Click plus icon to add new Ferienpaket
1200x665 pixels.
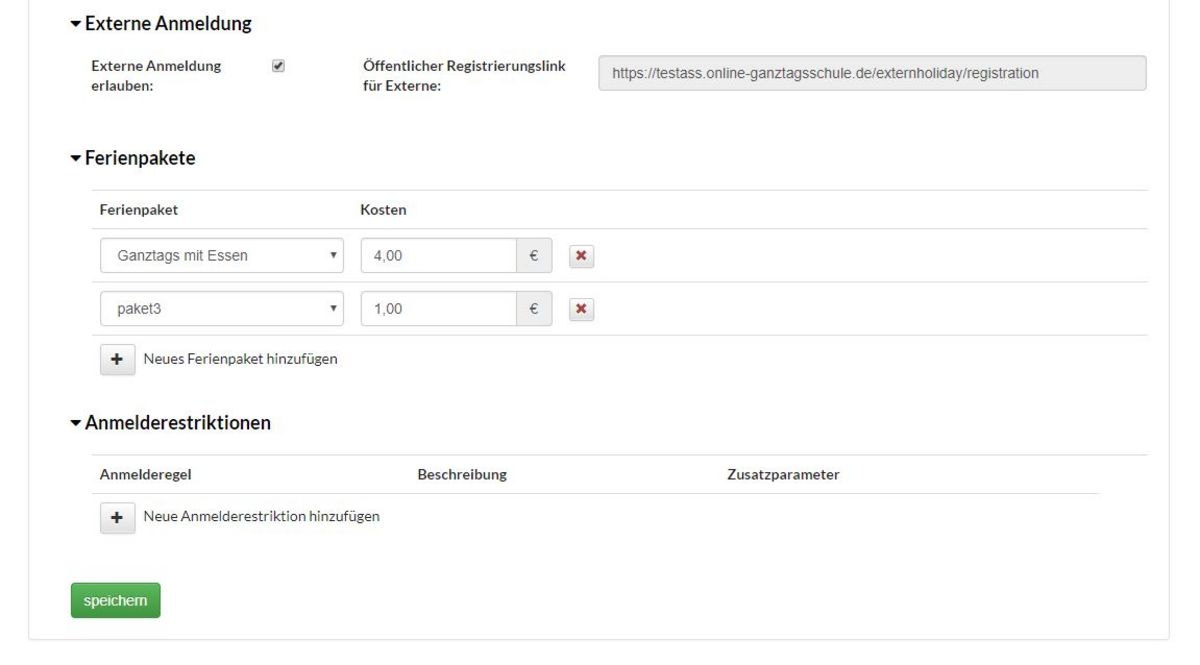pos(117,359)
